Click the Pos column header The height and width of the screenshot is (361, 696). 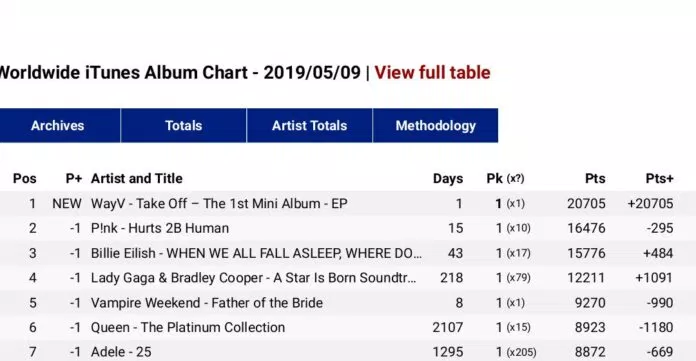(x=24, y=179)
